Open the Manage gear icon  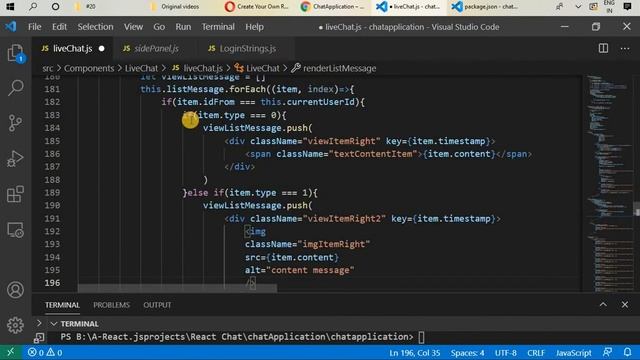pyautogui.click(x=16, y=325)
